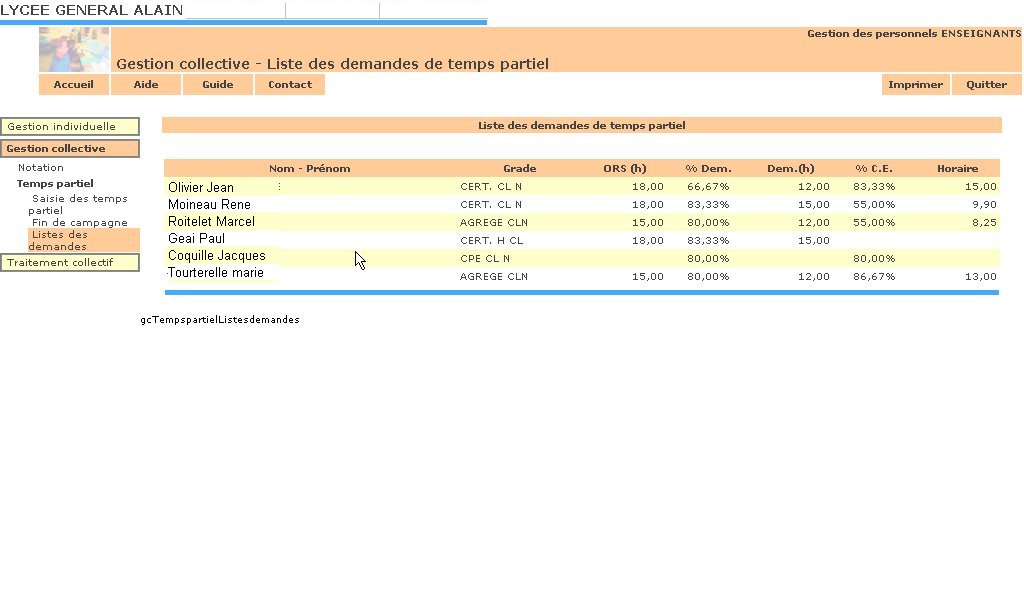Select the Tourterelle marie row name

click(216, 272)
